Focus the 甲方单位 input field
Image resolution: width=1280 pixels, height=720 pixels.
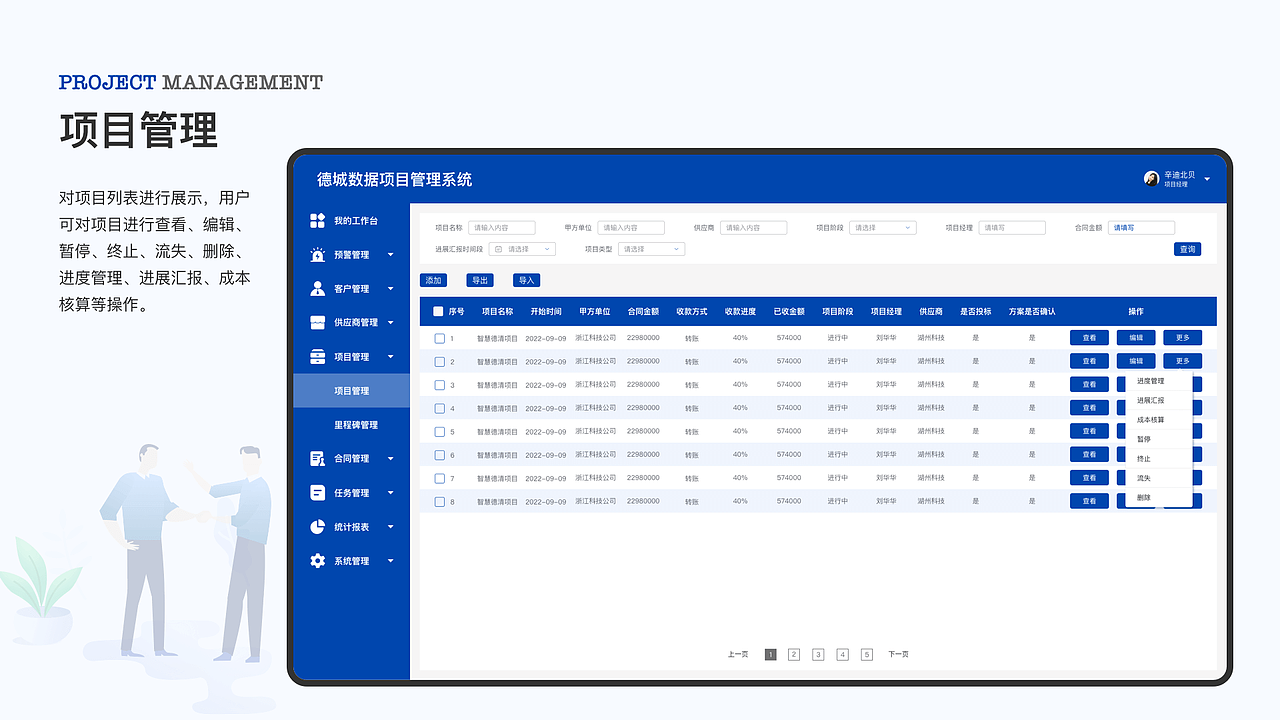pyautogui.click(x=631, y=228)
